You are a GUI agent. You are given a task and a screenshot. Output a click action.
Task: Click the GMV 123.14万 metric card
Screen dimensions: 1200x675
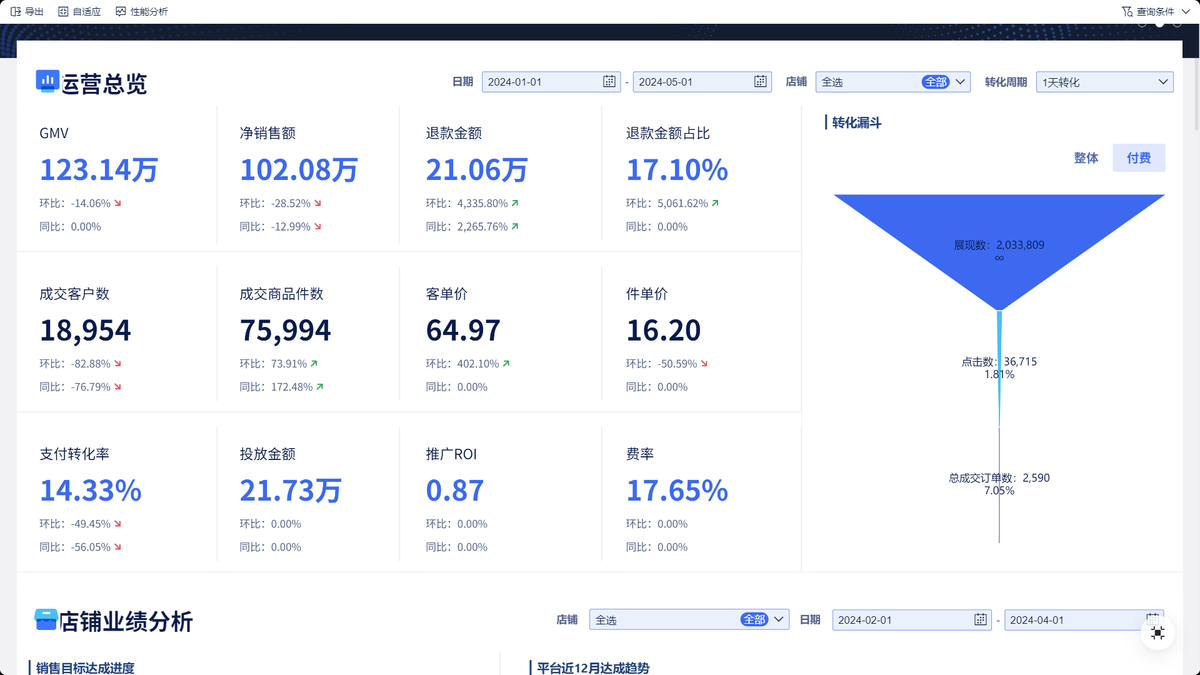[117, 180]
